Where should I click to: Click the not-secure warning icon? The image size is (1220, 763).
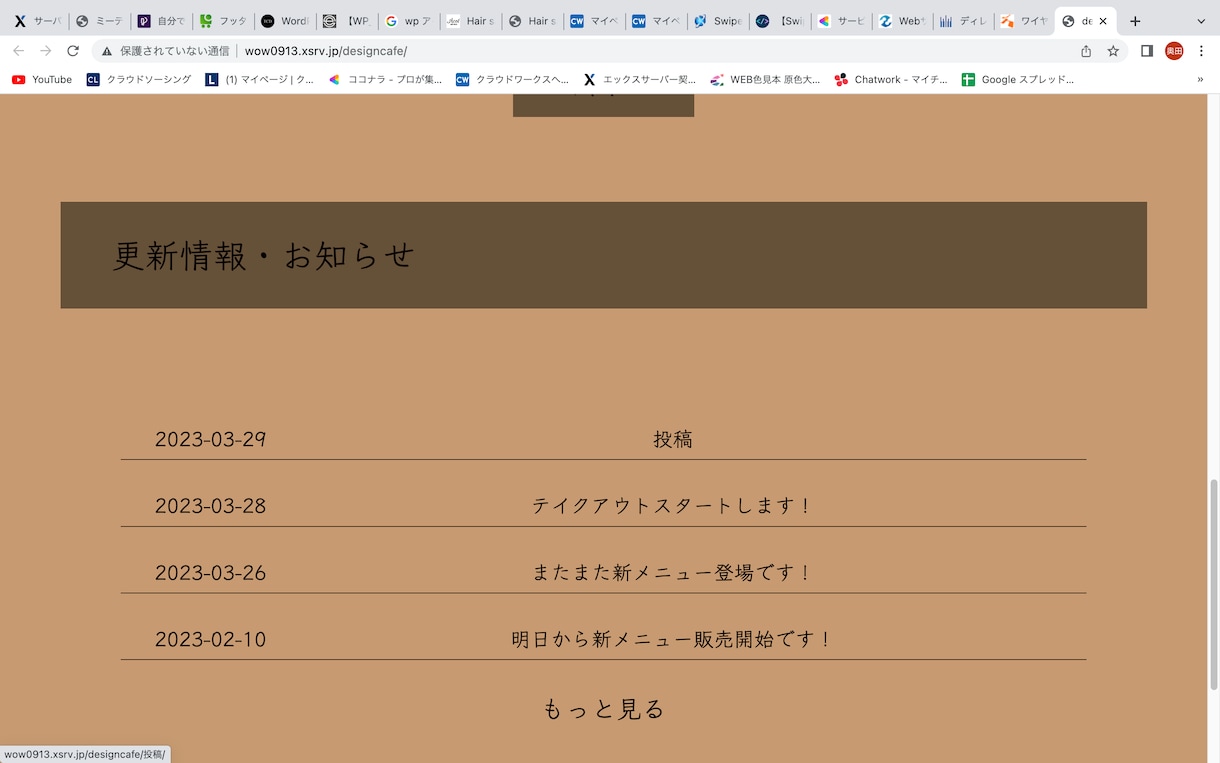pyautogui.click(x=107, y=51)
